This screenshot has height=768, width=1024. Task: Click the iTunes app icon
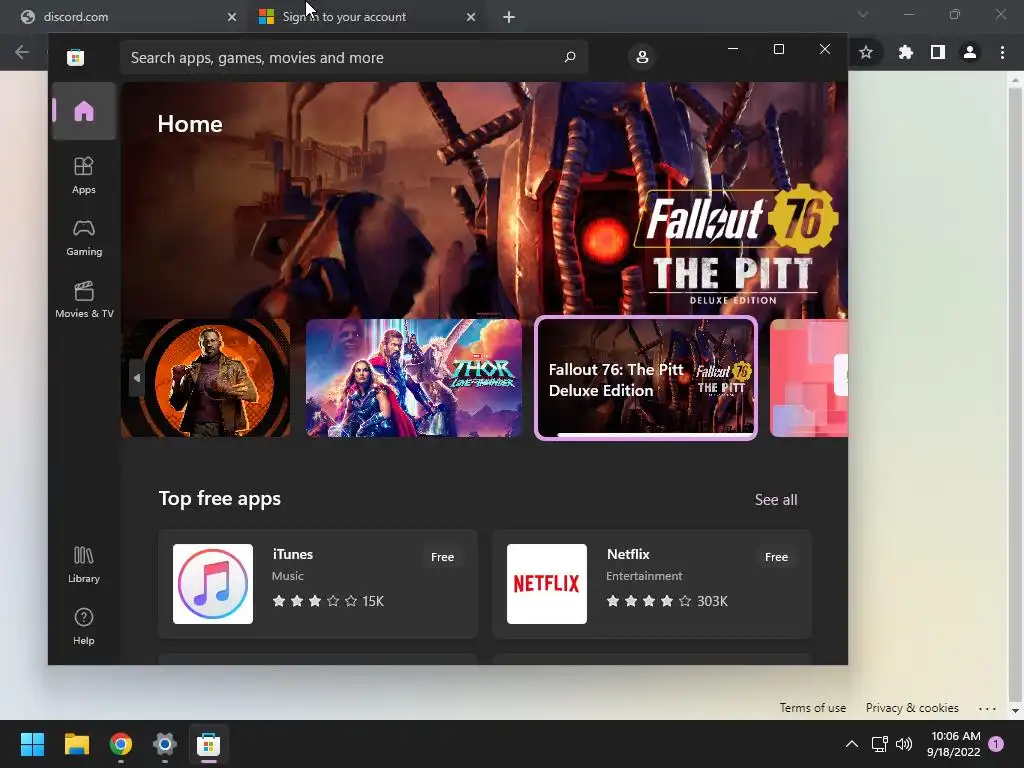click(213, 584)
